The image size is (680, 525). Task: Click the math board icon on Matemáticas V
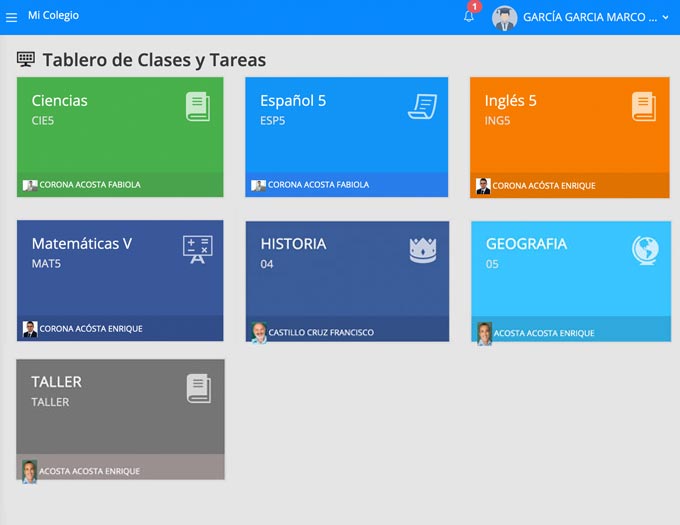pos(198,249)
